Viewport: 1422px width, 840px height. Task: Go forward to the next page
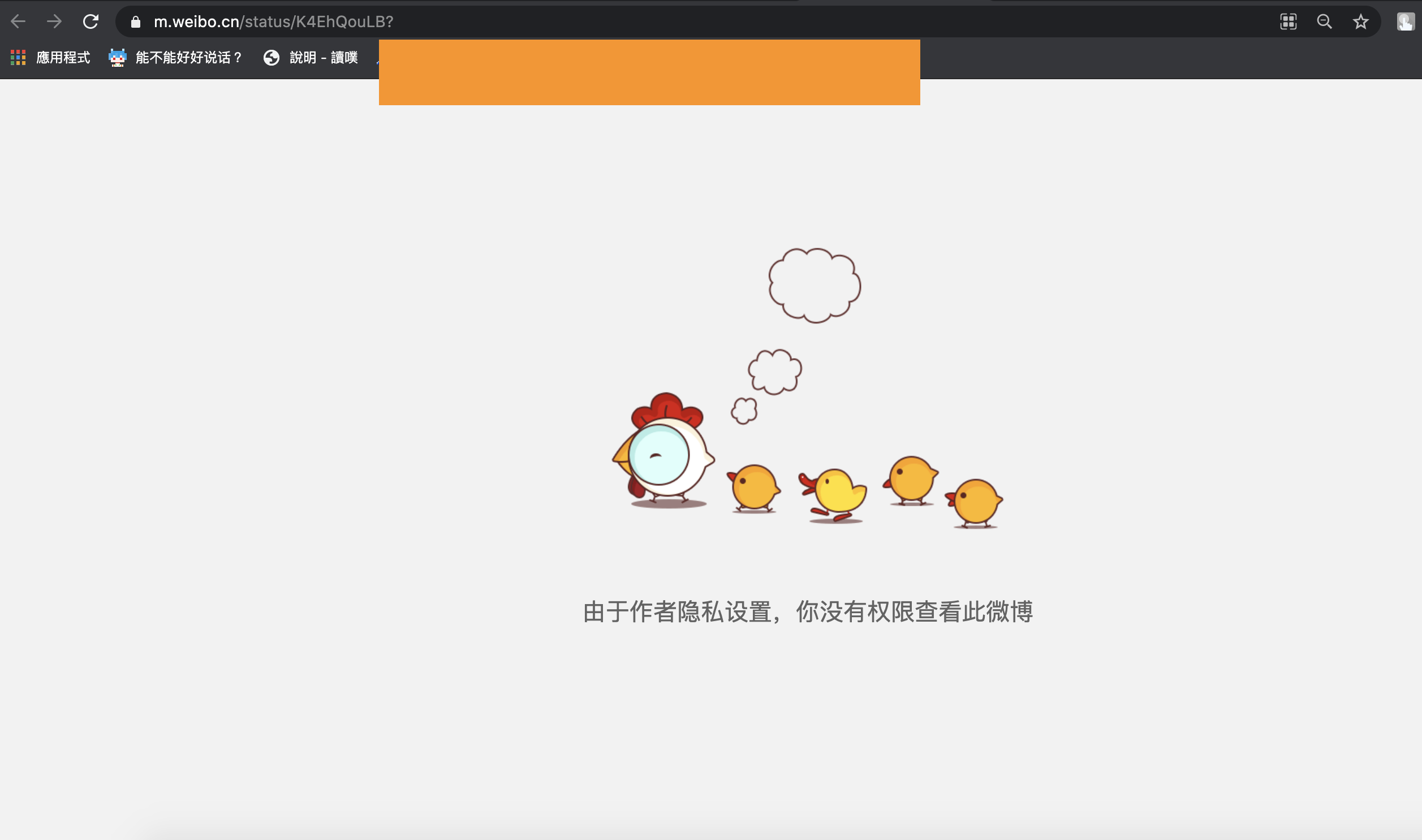pyautogui.click(x=54, y=21)
